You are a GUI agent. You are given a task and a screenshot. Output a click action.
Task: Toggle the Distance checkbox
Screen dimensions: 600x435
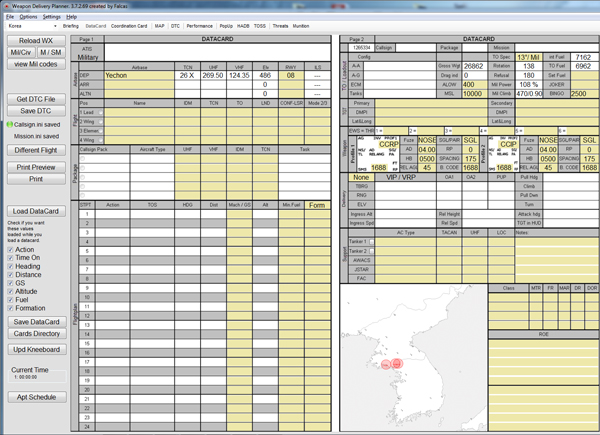tap(10, 275)
